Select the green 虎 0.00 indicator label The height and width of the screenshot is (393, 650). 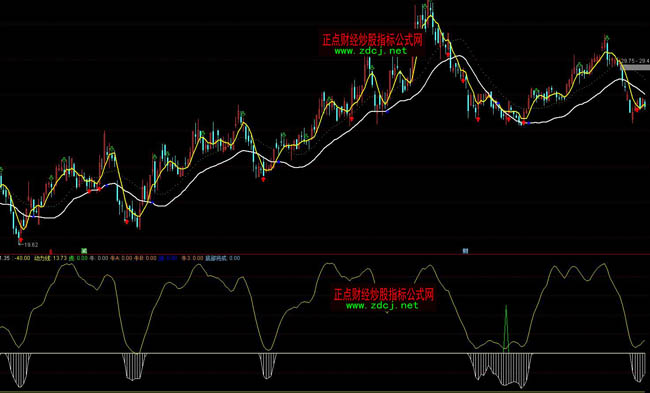78,258
